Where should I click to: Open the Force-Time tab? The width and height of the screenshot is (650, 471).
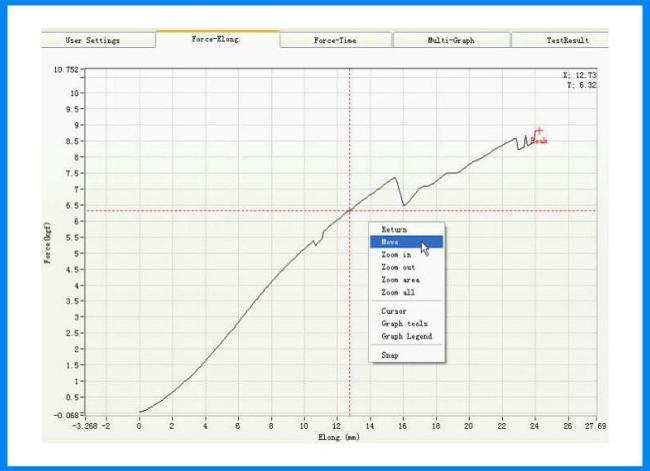pos(335,40)
